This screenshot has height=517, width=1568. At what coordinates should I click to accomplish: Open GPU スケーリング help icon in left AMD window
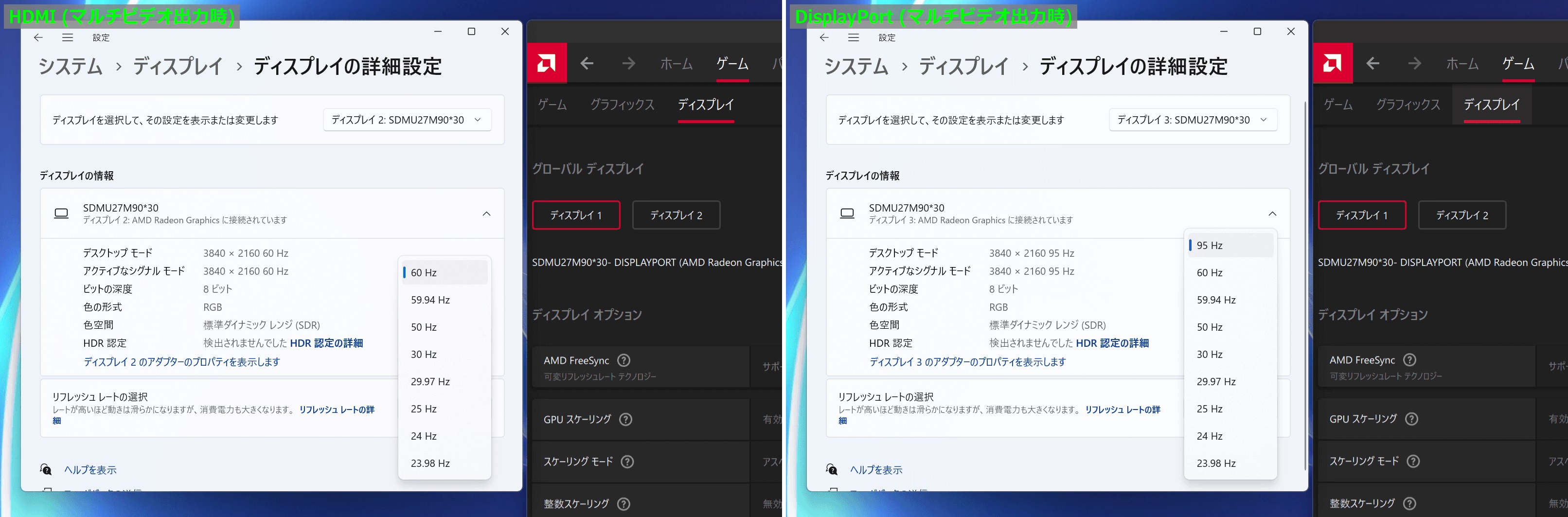pos(626,419)
